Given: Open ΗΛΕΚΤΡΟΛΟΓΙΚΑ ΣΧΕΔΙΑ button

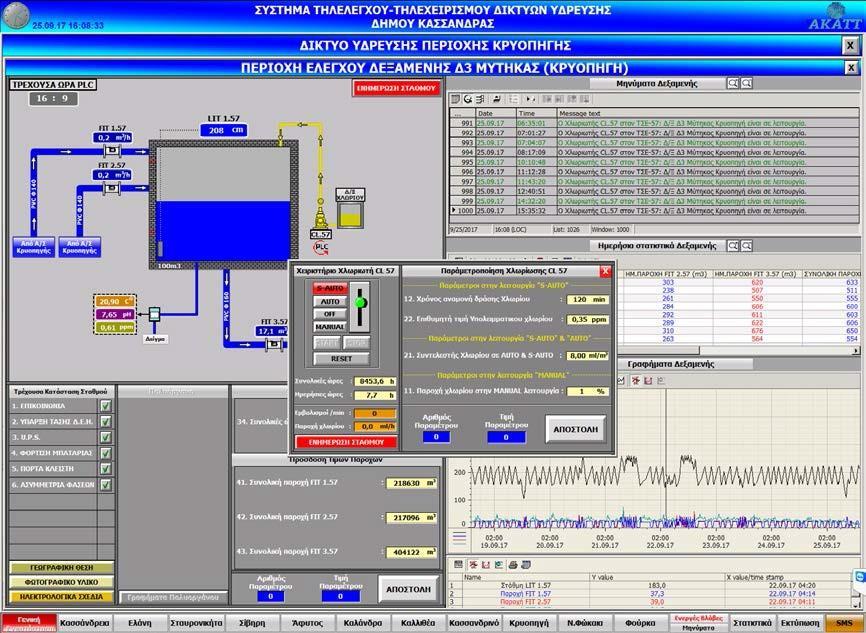Looking at the screenshot, I should [x=61, y=597].
